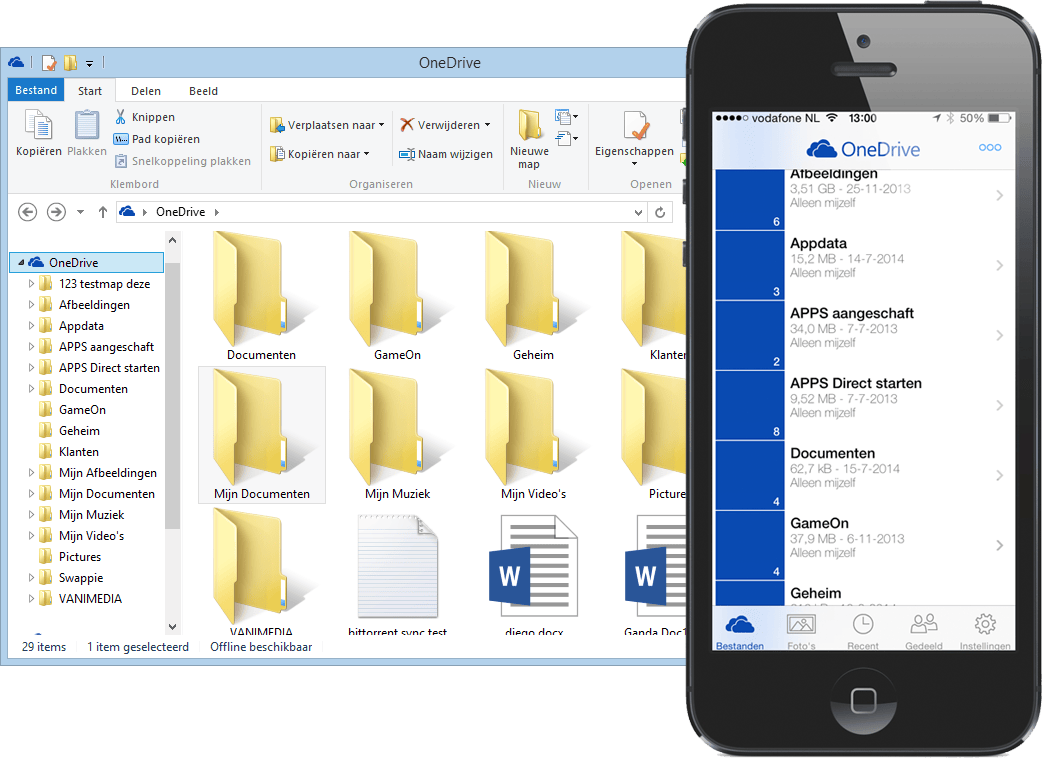
Task: Tap Bestanden tab in phone app
Action: tap(740, 632)
